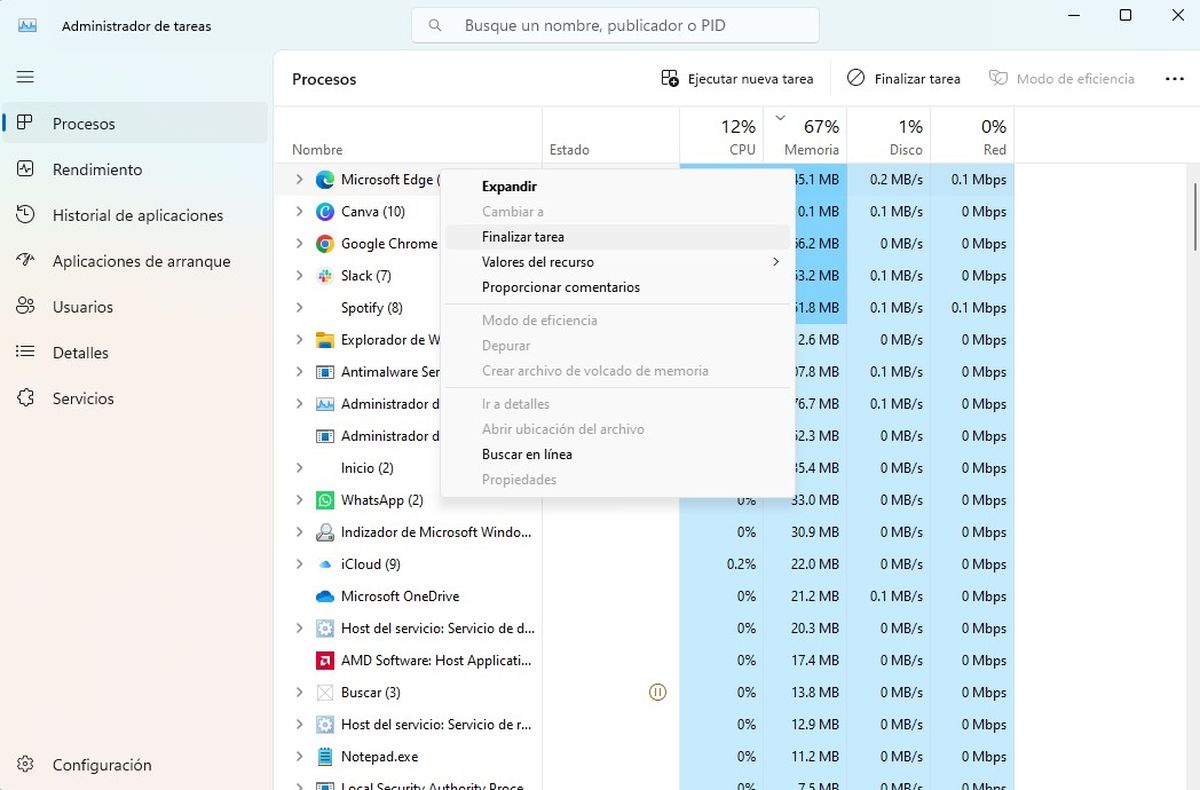Click inside the process search field

(613, 25)
